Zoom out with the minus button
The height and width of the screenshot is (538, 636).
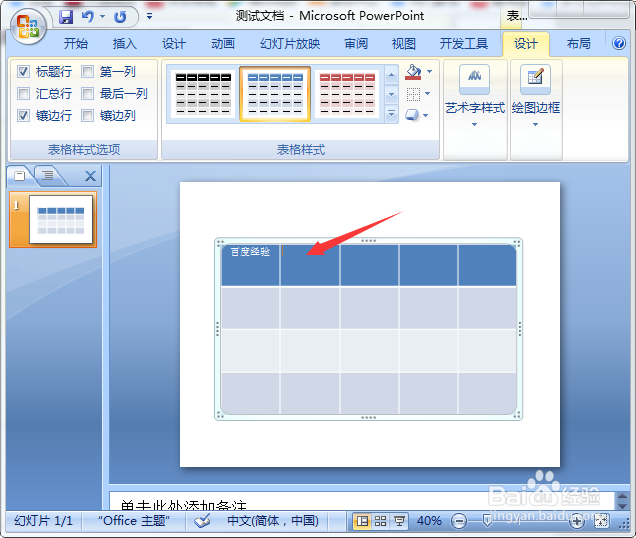pos(459,521)
